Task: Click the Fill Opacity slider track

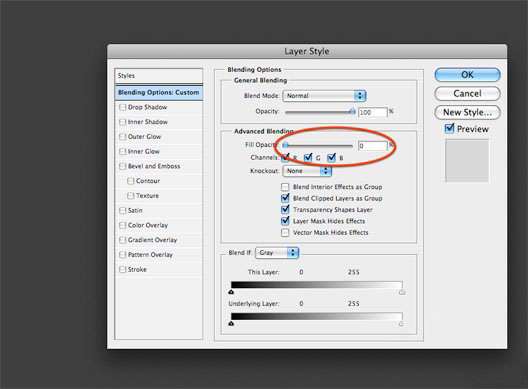Action: click(319, 145)
